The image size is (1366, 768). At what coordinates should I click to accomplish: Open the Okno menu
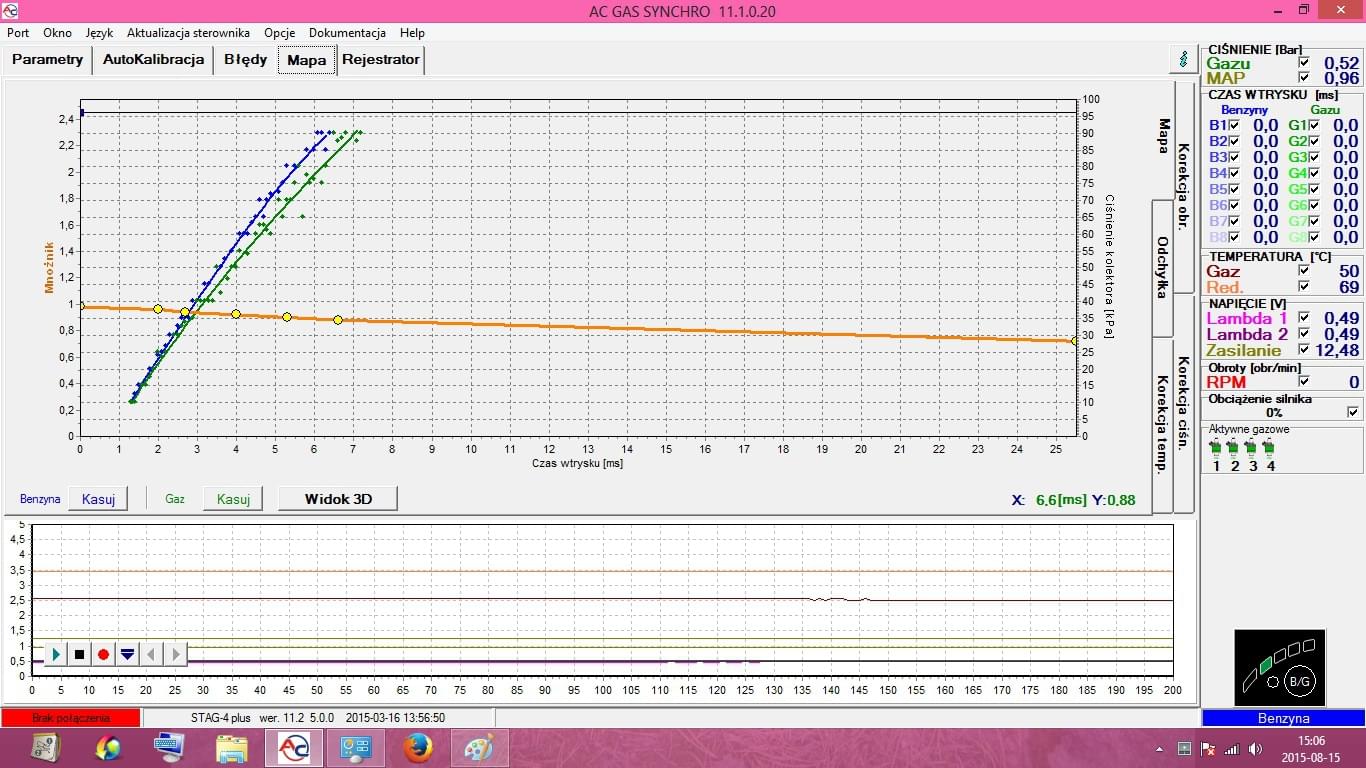click(x=57, y=33)
